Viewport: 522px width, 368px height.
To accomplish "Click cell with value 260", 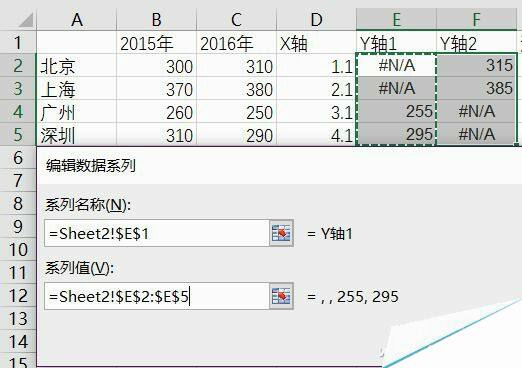I will point(157,112).
